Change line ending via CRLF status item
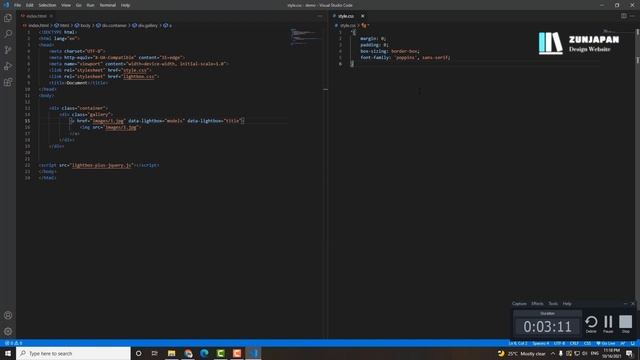This screenshot has width=640, height=360. pos(574,343)
